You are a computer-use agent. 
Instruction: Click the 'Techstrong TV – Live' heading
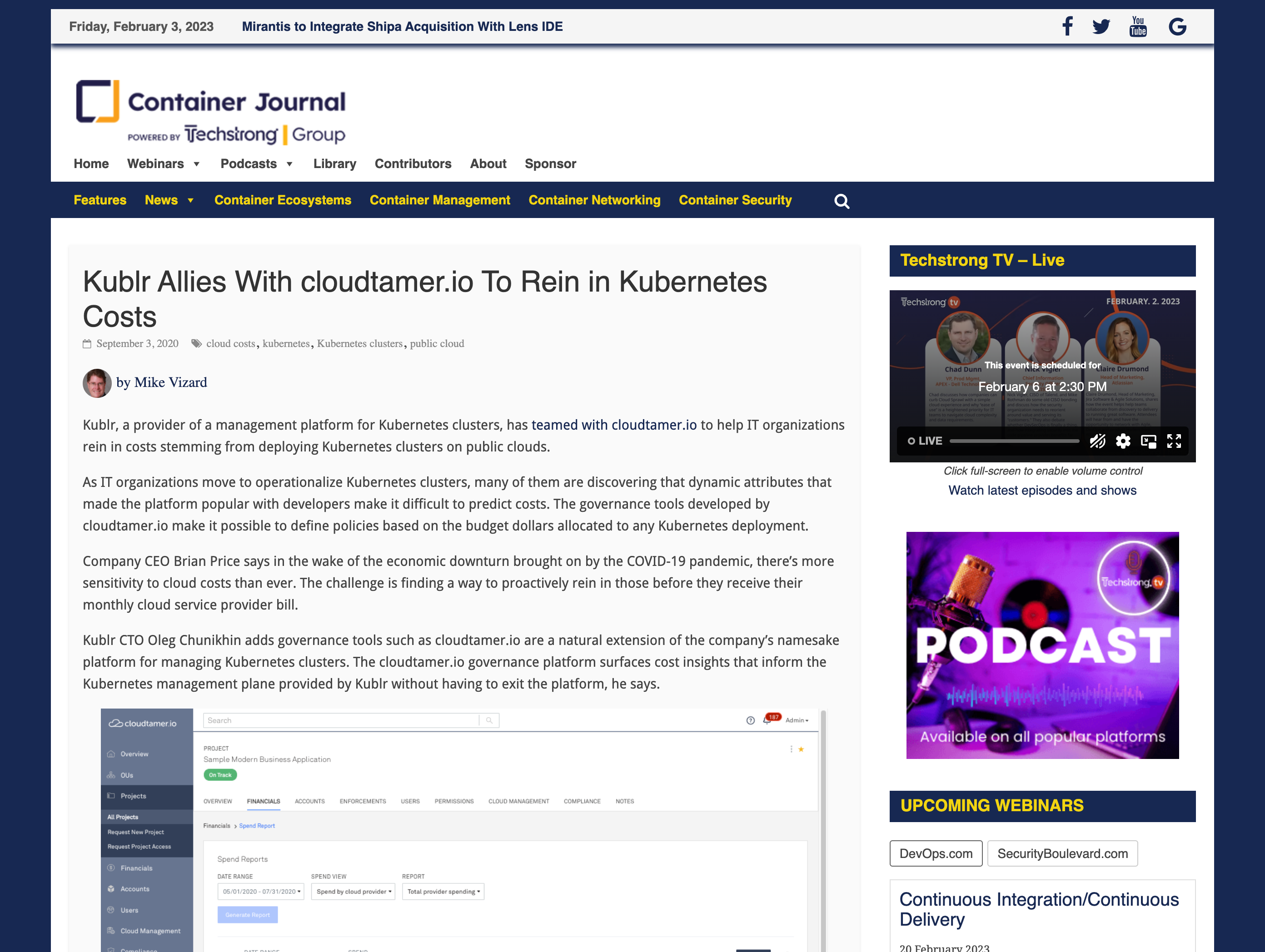[982, 260]
